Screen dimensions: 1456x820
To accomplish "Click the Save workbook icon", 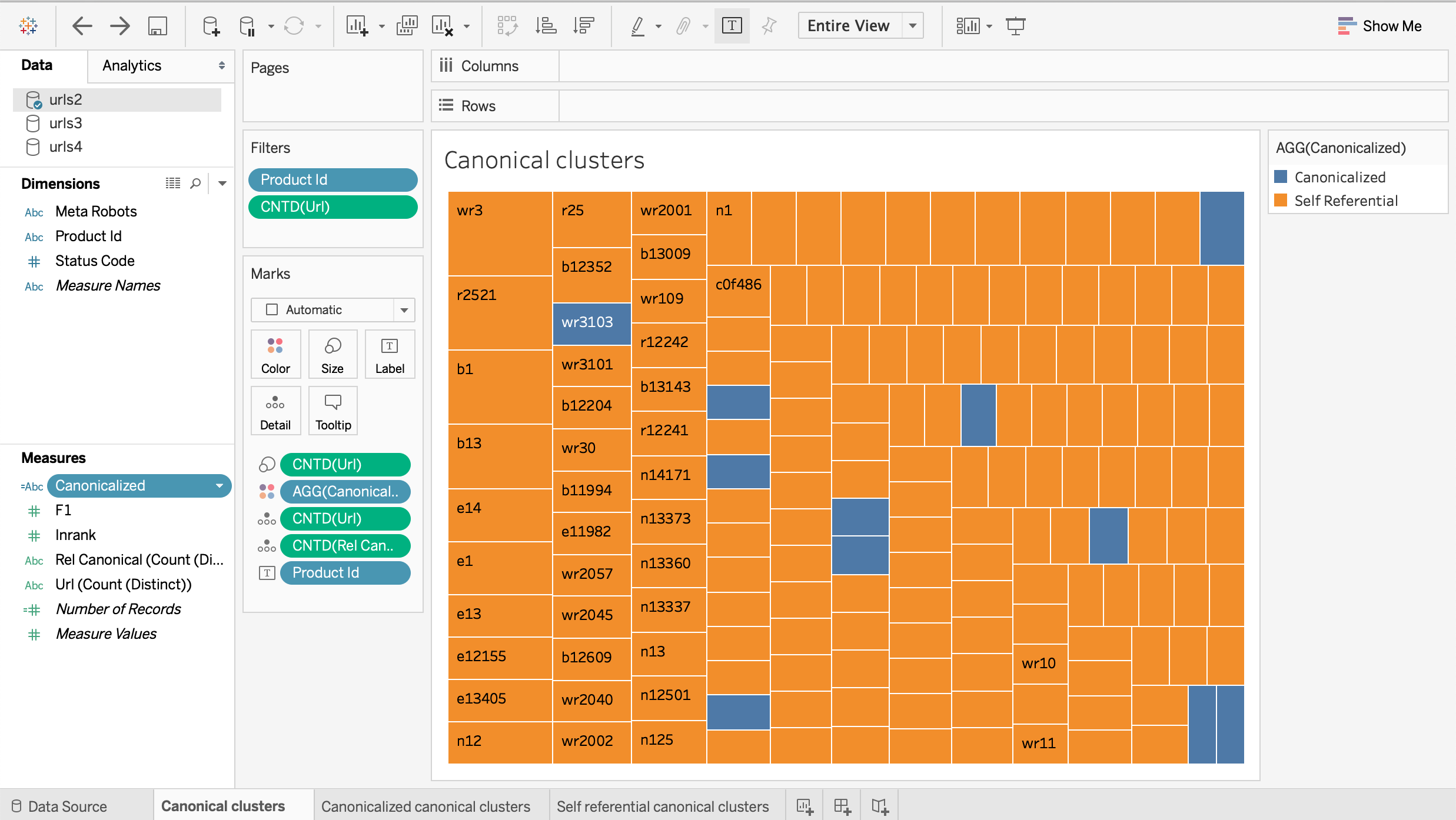I will coord(157,26).
